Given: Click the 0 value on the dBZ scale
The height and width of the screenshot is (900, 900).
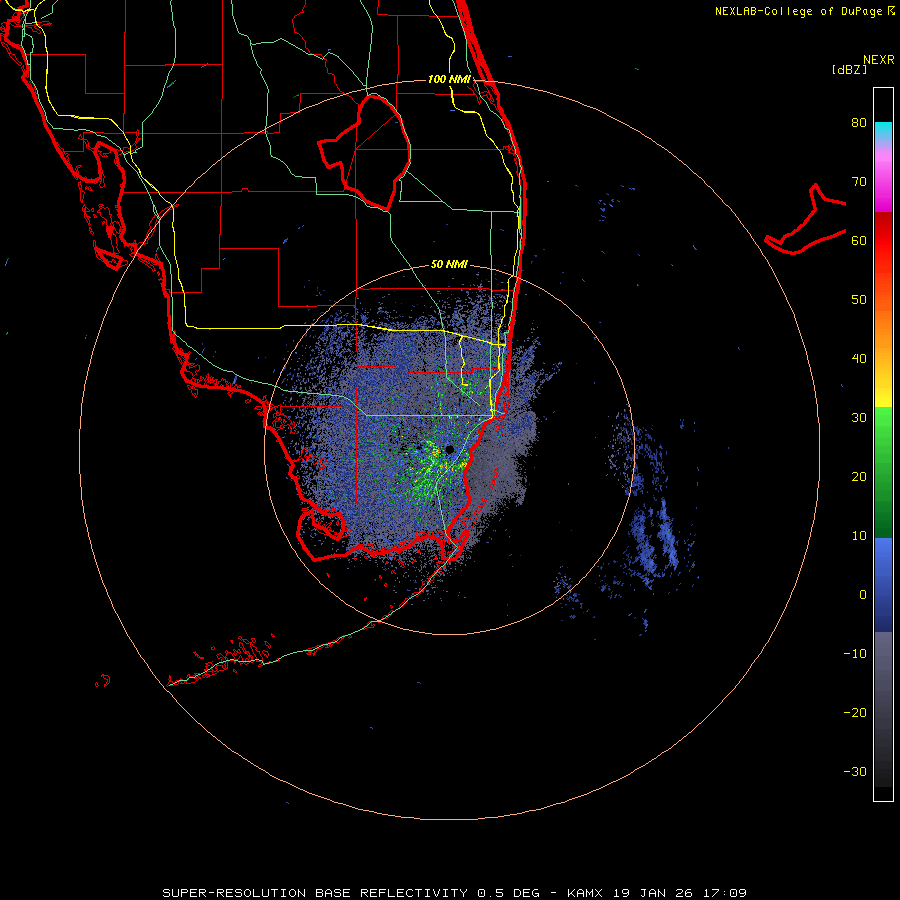Looking at the screenshot, I should (x=863, y=595).
